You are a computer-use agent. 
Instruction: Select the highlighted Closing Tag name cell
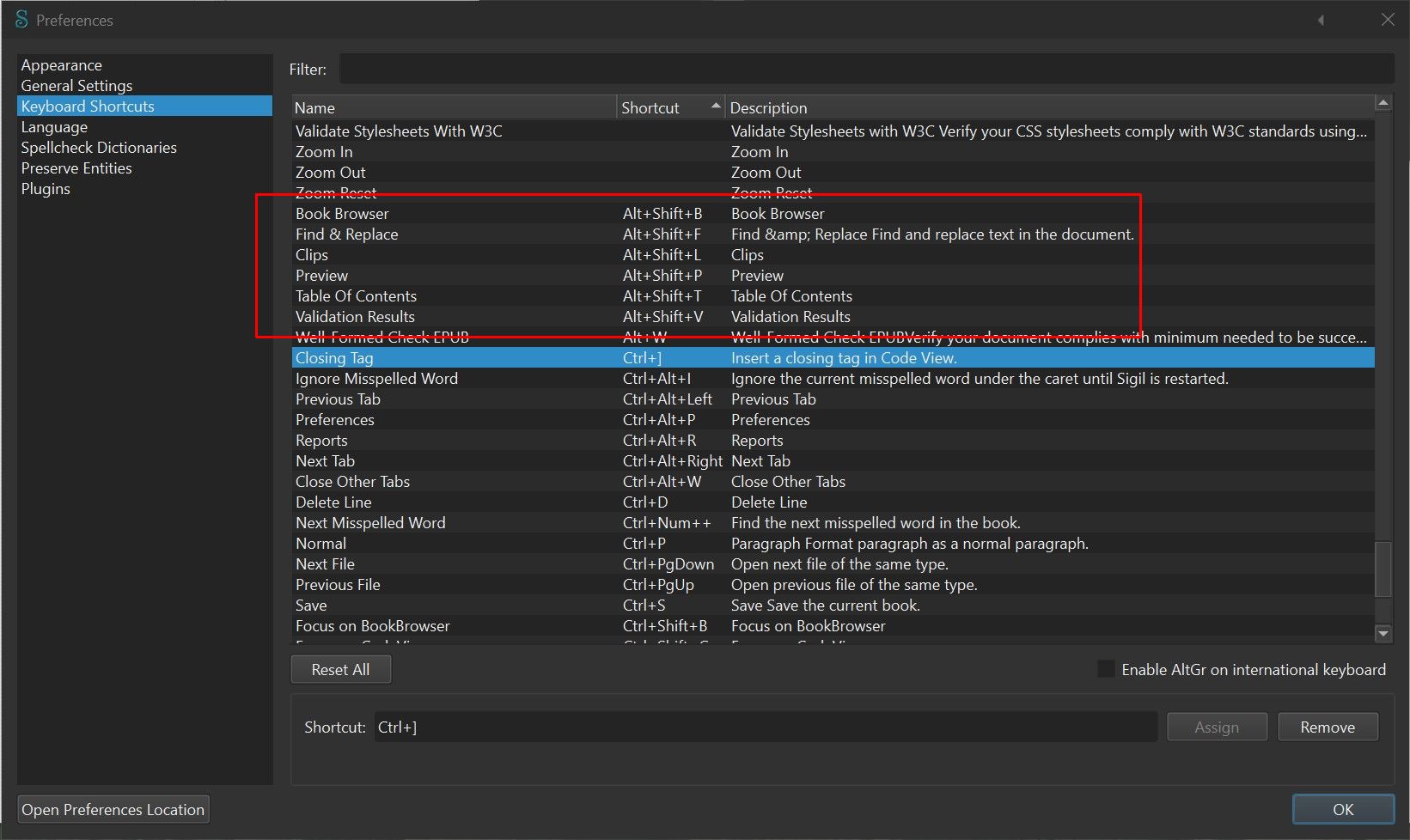(x=334, y=358)
